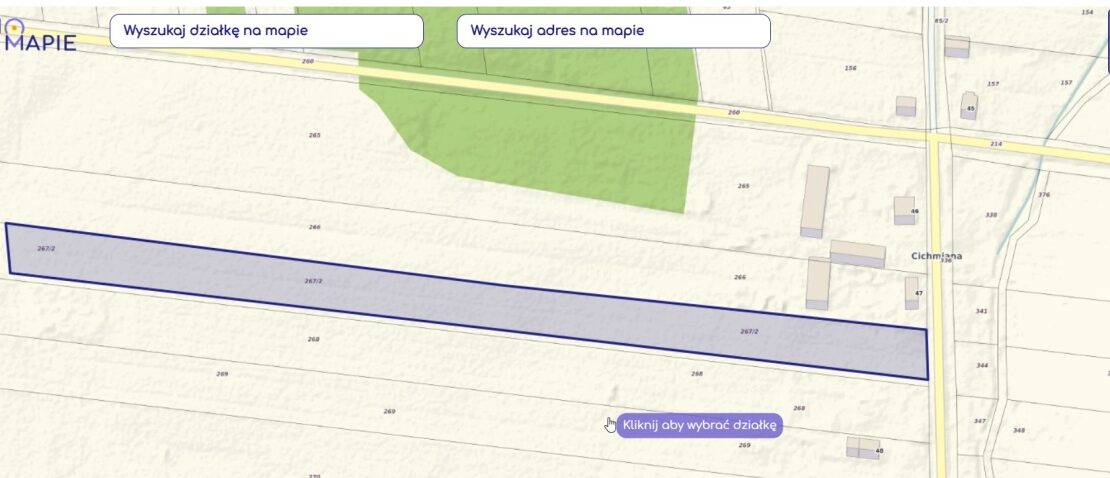Image resolution: width=1110 pixels, height=478 pixels.
Task: Select parcel 376 near the stream
Action: [1043, 195]
